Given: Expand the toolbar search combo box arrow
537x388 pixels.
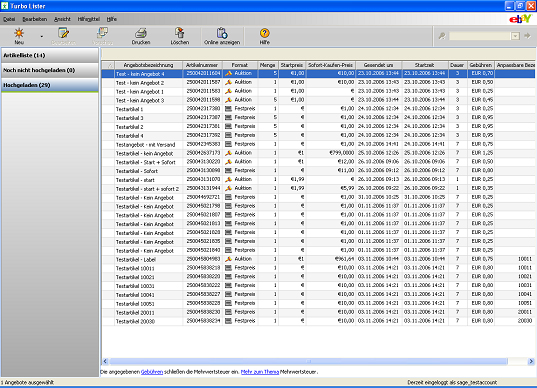Looking at the screenshot, I should pos(515,36).
